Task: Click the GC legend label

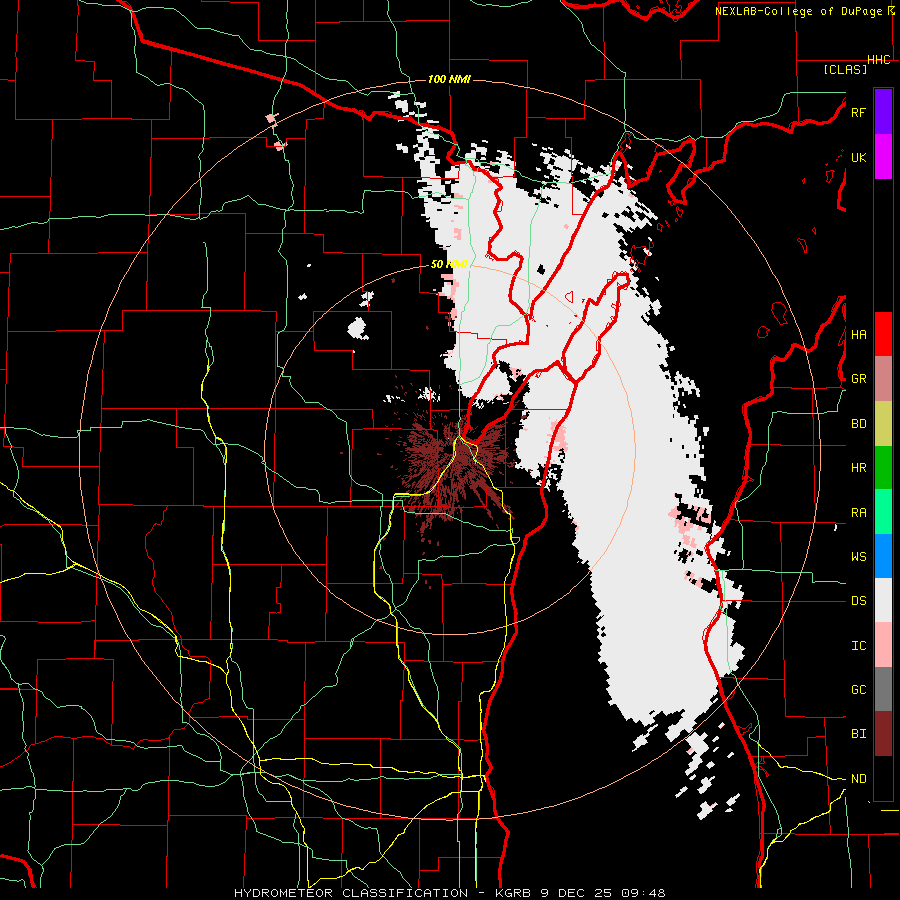Action: (858, 689)
